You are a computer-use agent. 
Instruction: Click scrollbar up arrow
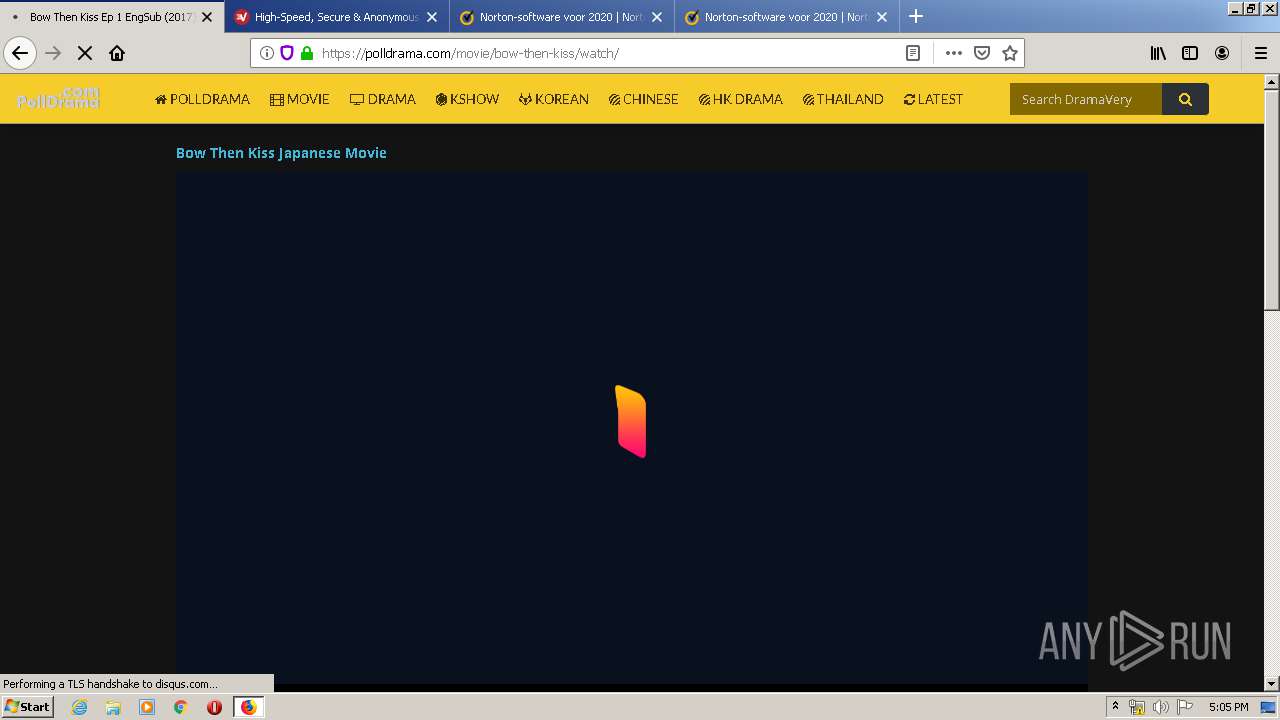tap(1272, 82)
